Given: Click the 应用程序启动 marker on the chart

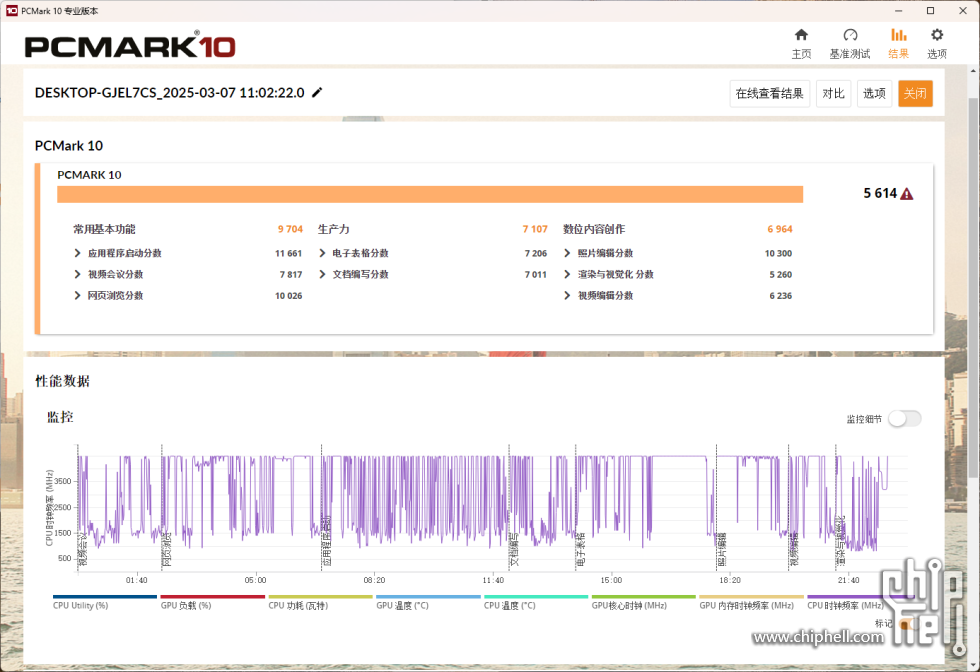Looking at the screenshot, I should (x=326, y=541).
